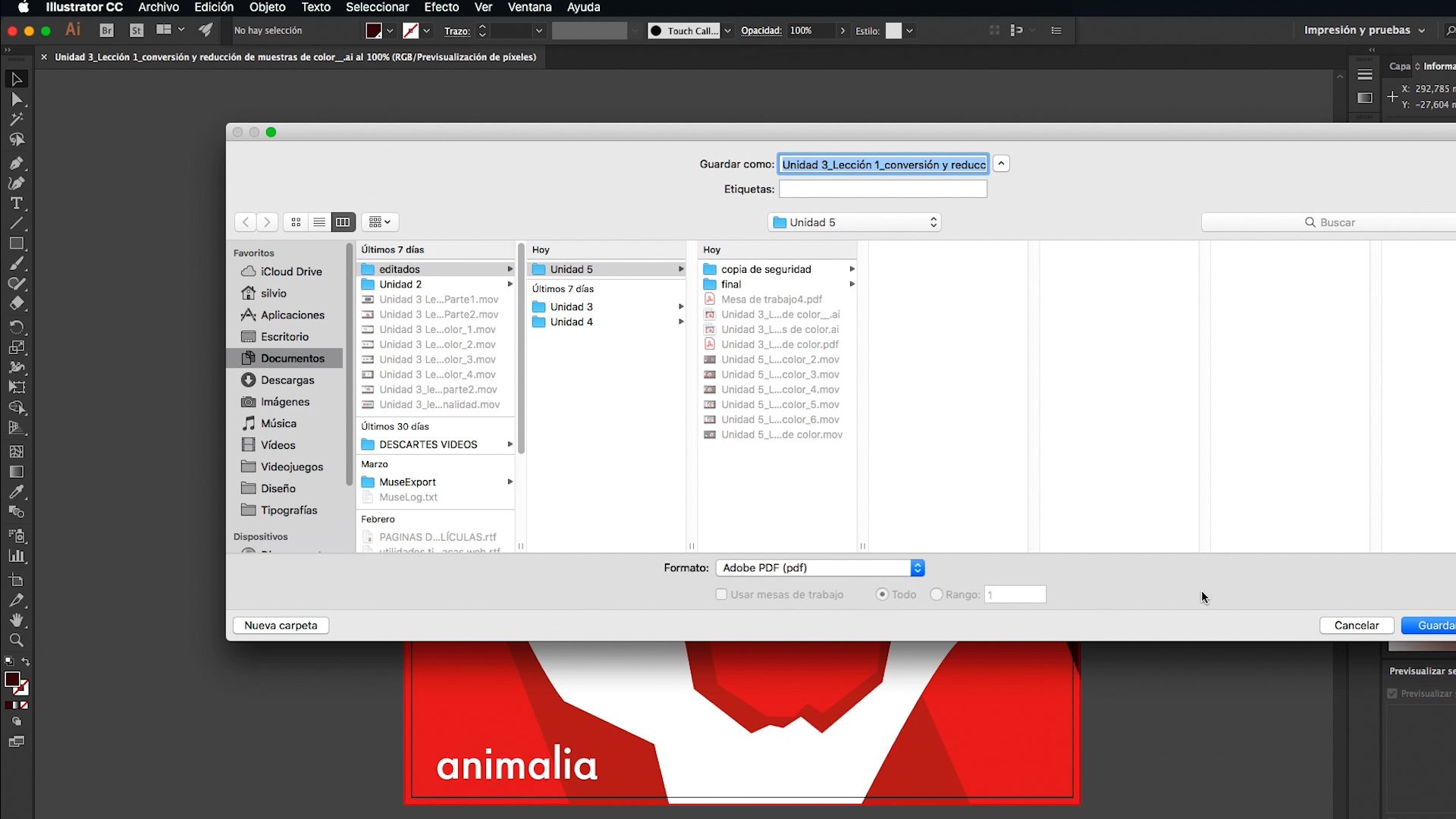Click the Buscar search field
This screenshot has height=819, width=1456.
tap(1329, 222)
